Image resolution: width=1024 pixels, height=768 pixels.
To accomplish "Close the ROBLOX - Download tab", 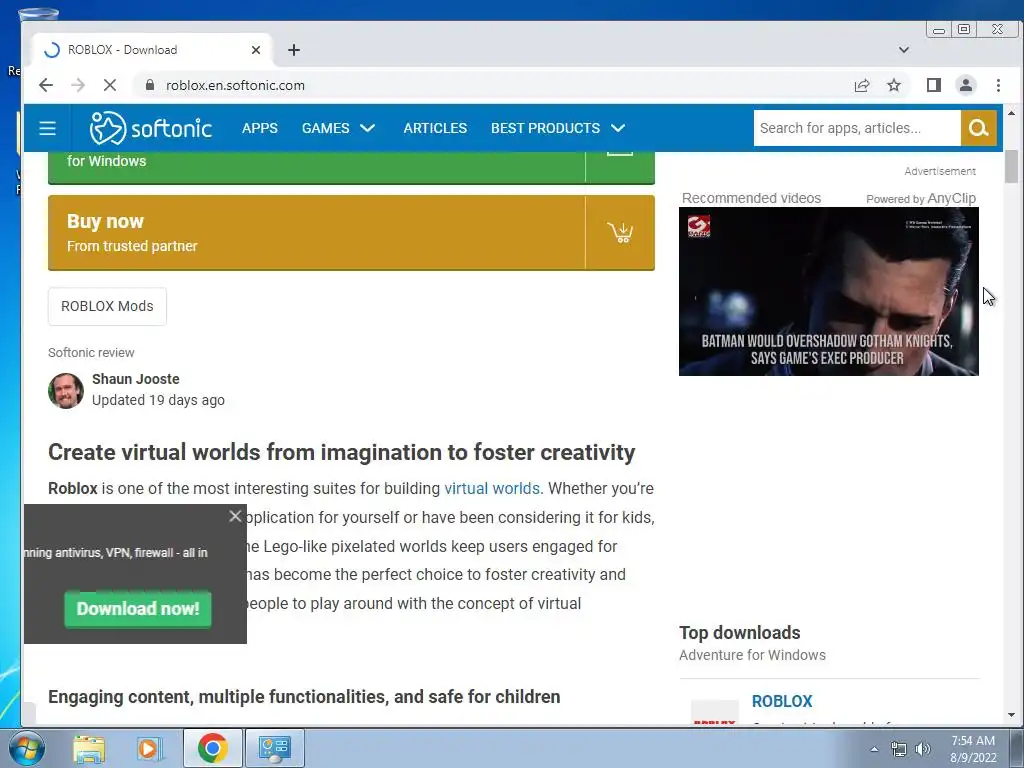I will click(256, 50).
